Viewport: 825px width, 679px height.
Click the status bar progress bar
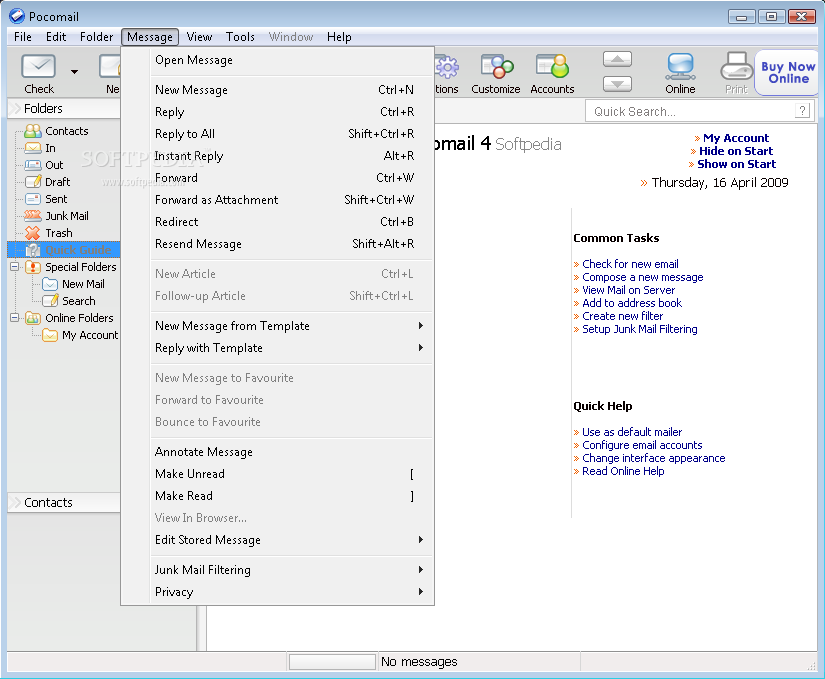click(x=332, y=662)
